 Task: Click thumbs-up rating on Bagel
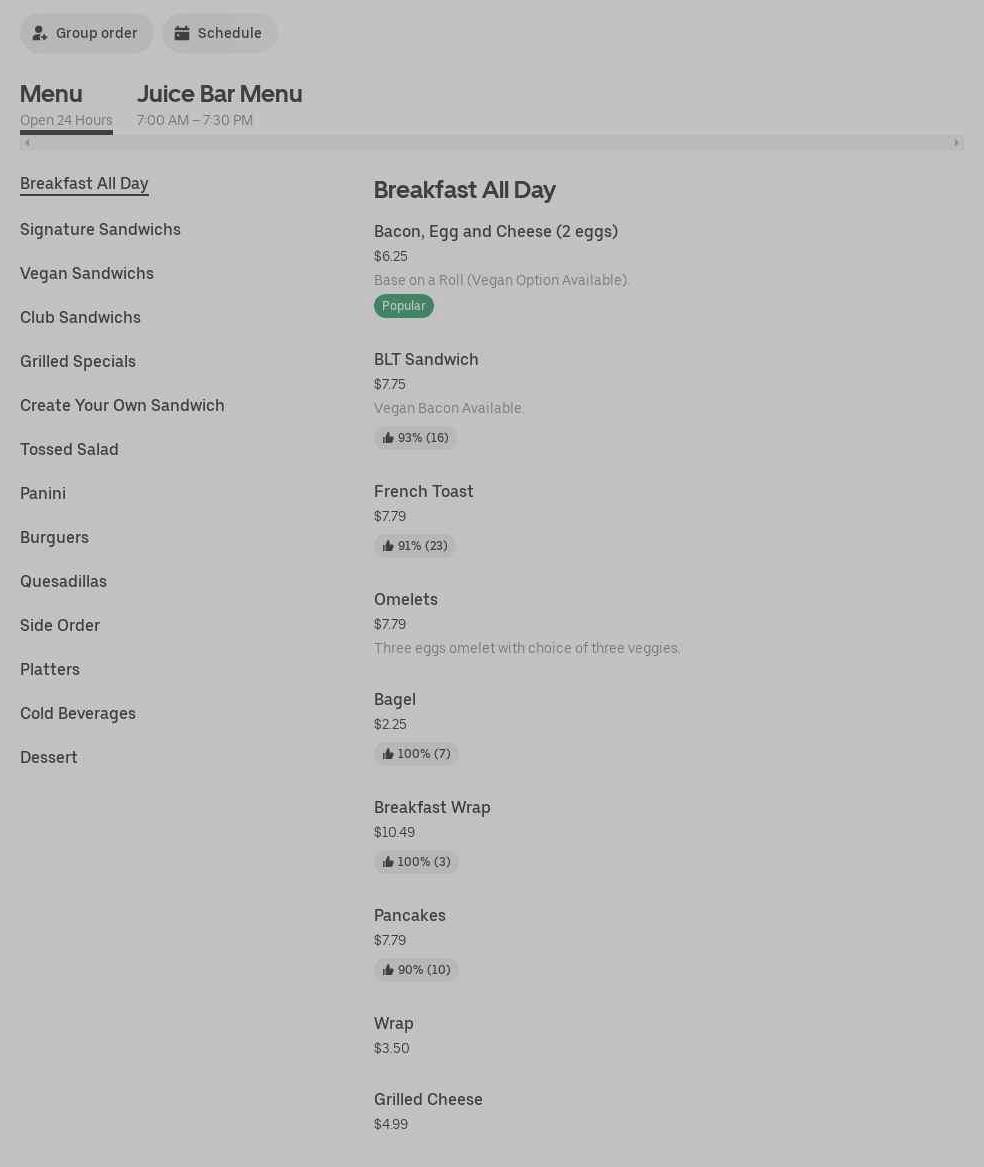coord(416,754)
